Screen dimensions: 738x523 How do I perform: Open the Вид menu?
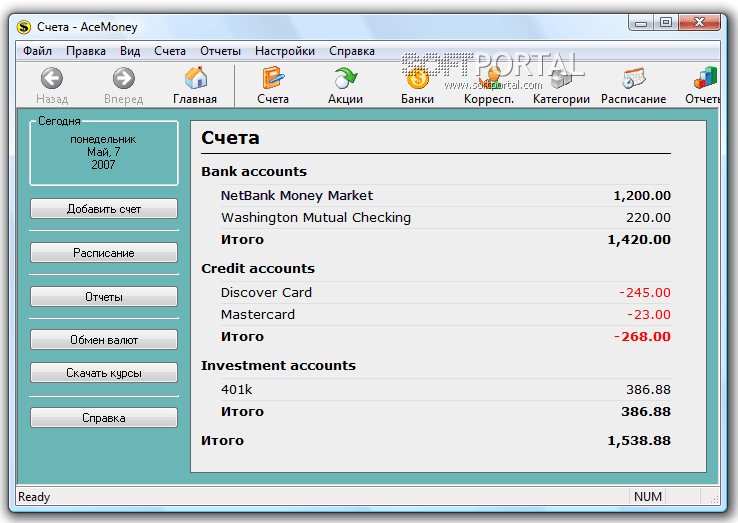pyautogui.click(x=130, y=51)
